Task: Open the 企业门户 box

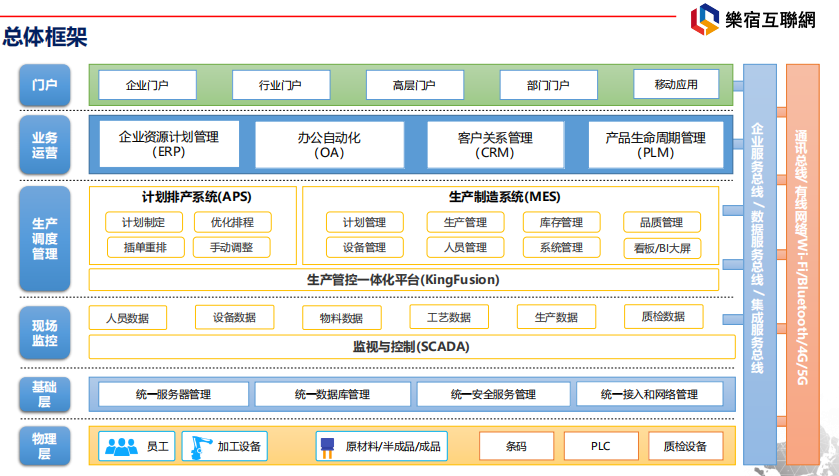Action: (x=147, y=85)
